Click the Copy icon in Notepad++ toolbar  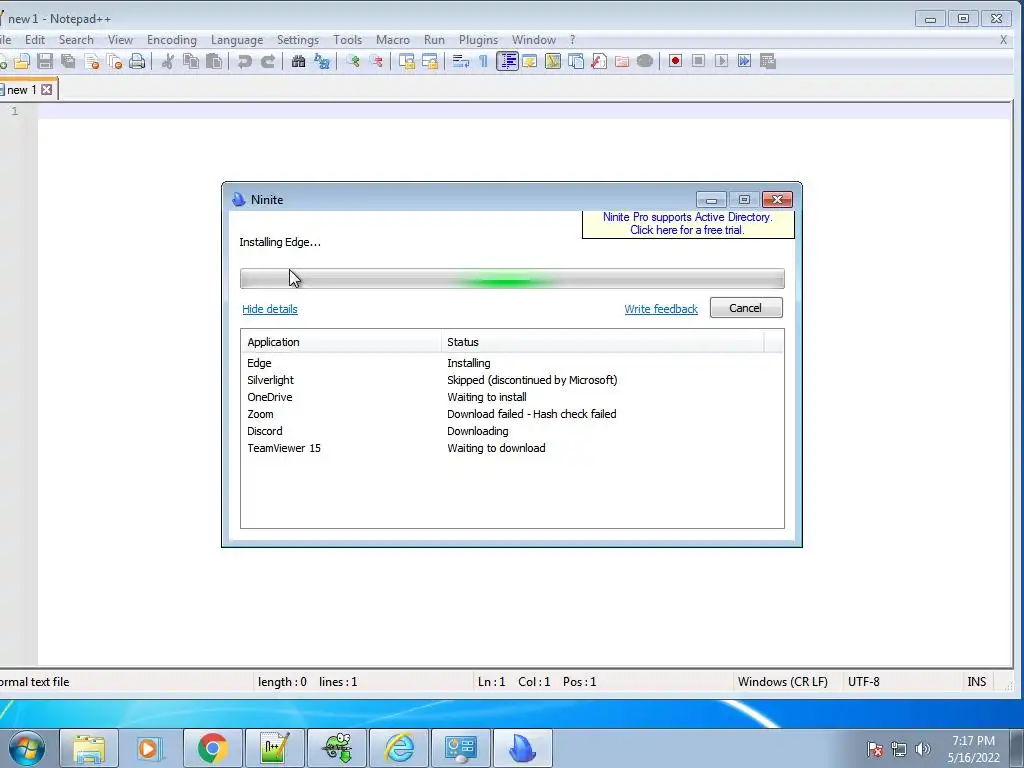coord(191,61)
